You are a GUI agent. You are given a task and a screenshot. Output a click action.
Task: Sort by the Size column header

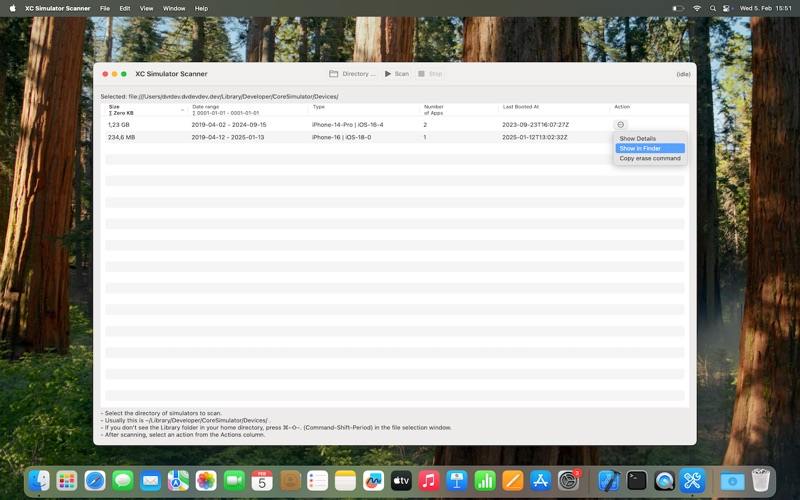(145, 110)
